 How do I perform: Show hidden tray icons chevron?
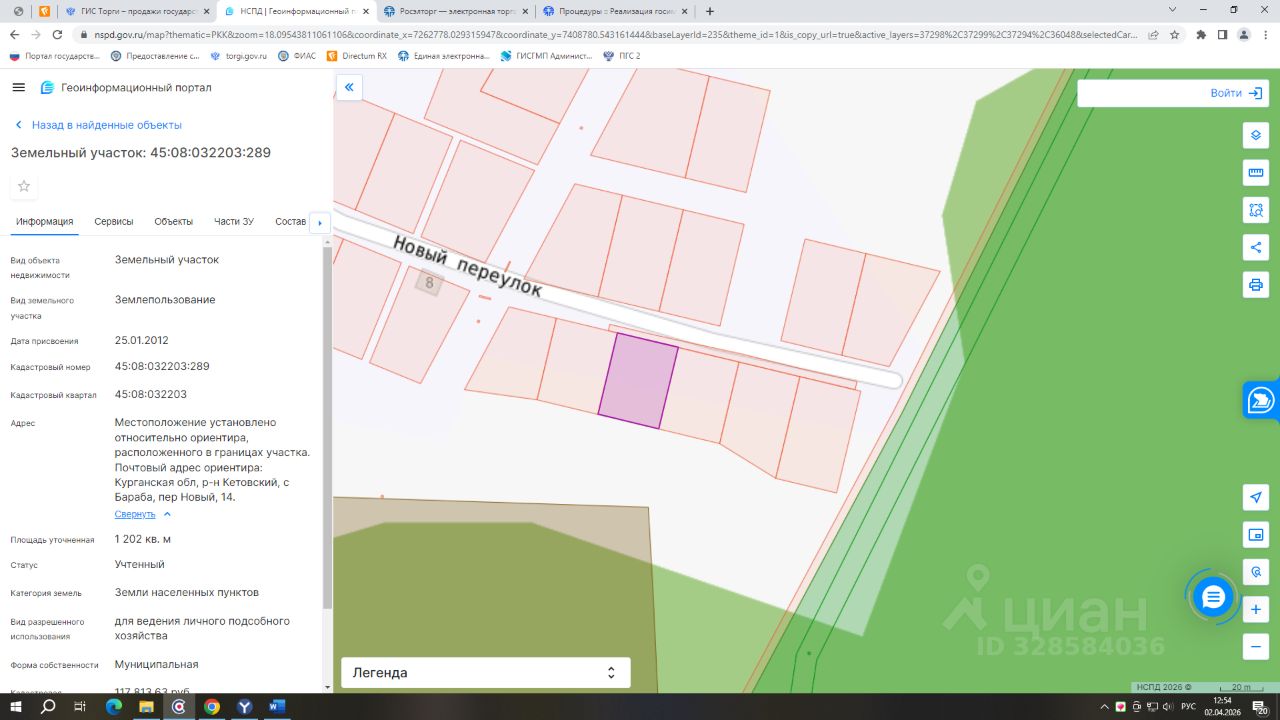click(x=1103, y=707)
